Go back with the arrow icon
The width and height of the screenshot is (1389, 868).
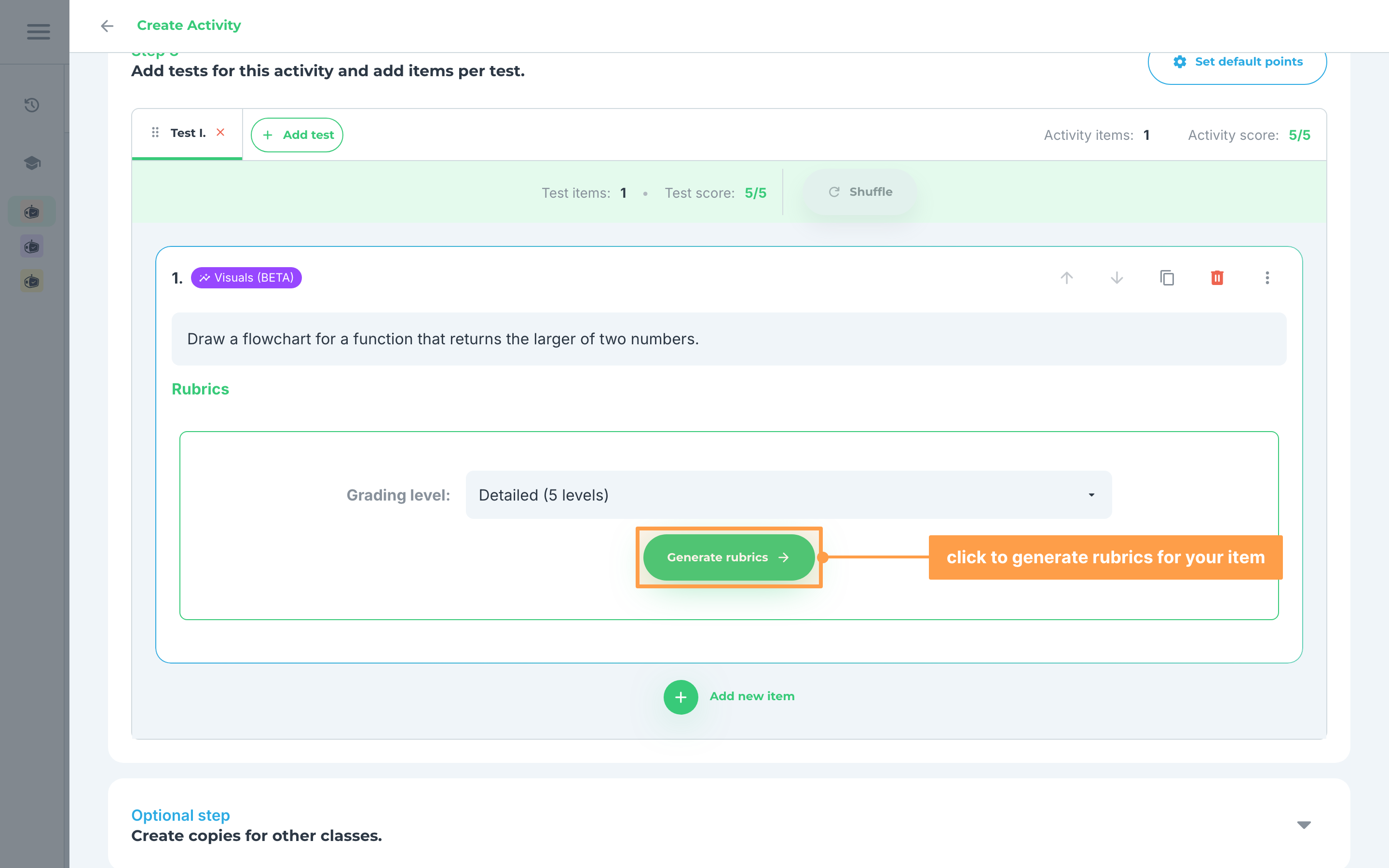click(x=107, y=26)
